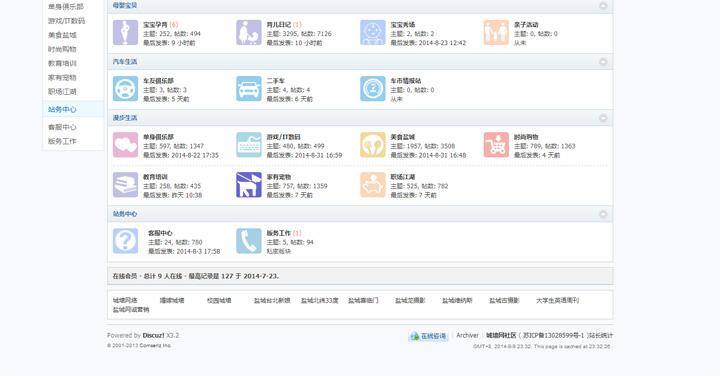Open the 游戏/IT数码 keyboard icon
Viewport: 720px width, 376px height.
point(249,145)
